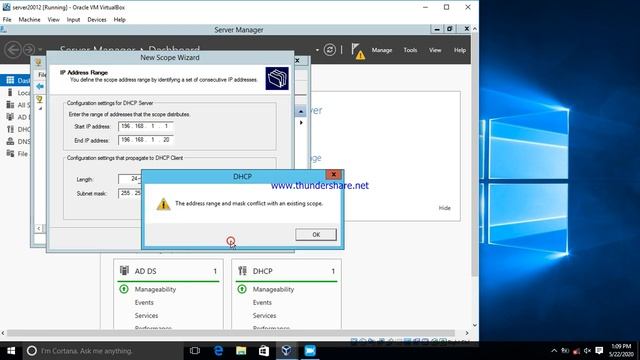Screen dimensions: 640x360
Task: Open the Action Center notification icon
Action: pyautogui.click(x=599, y=351)
